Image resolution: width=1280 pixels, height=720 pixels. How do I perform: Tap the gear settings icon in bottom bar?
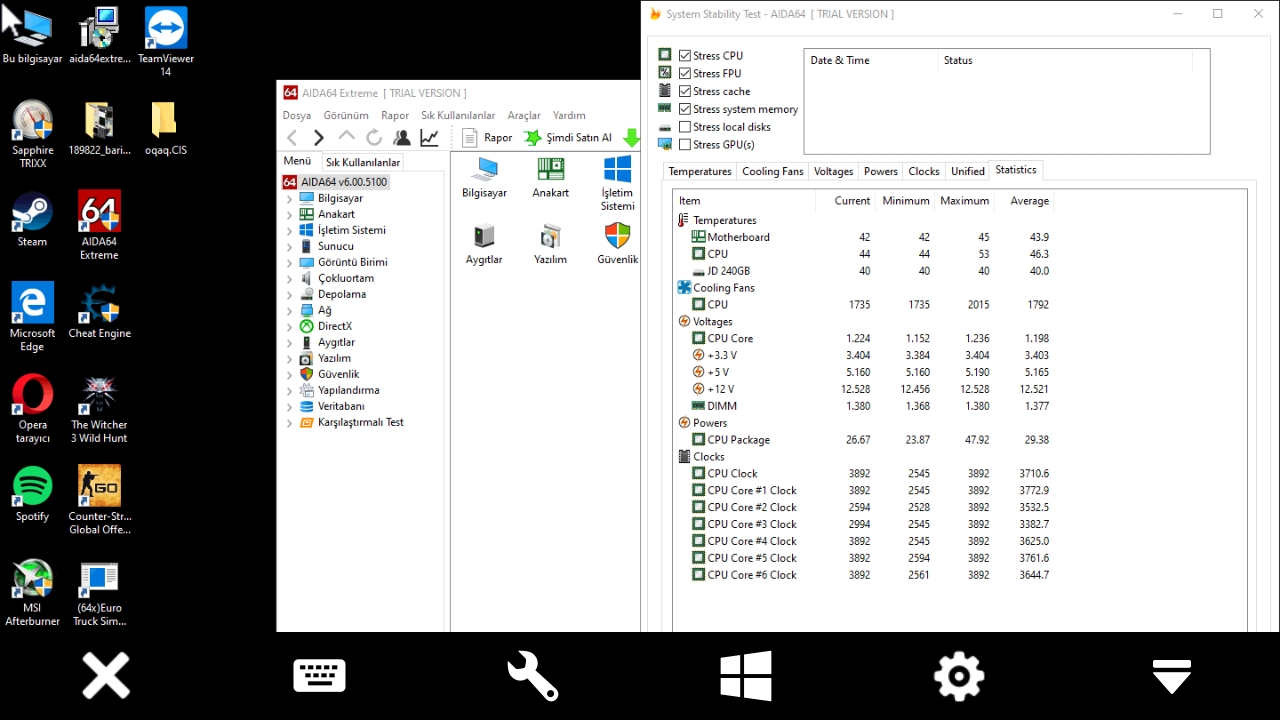tap(959, 676)
